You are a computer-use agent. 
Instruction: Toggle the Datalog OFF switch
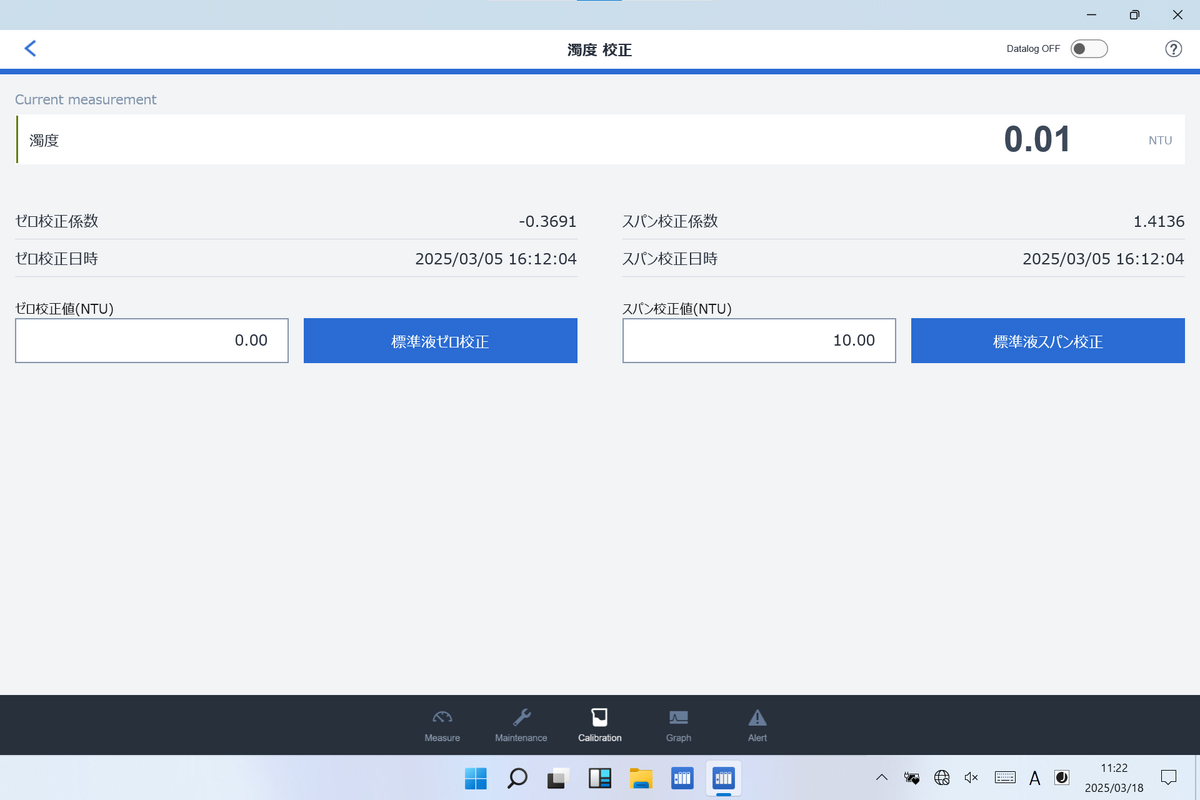[x=1089, y=49]
